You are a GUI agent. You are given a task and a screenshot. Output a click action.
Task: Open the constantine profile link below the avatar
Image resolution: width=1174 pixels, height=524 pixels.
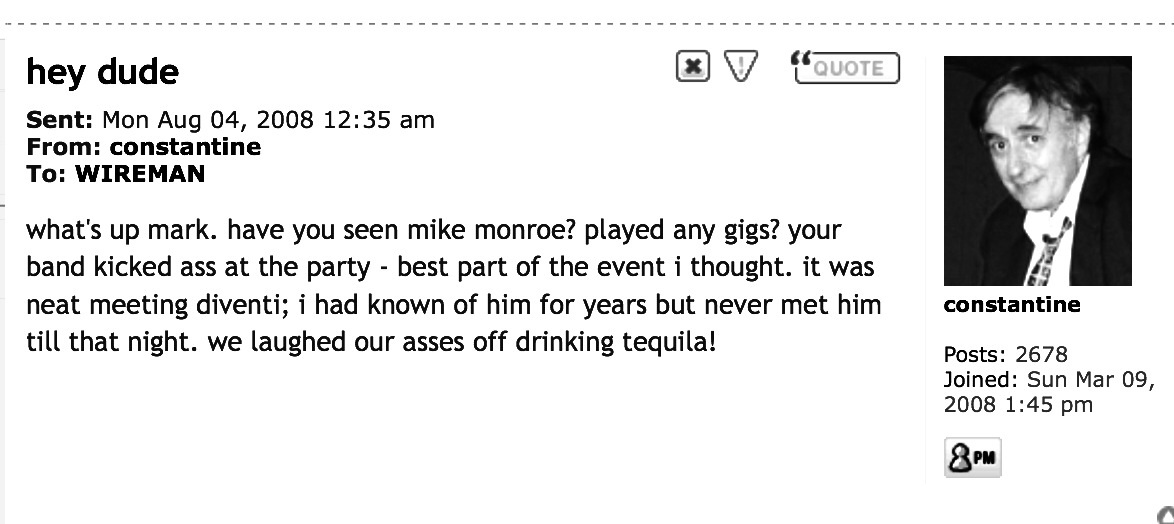click(1012, 305)
